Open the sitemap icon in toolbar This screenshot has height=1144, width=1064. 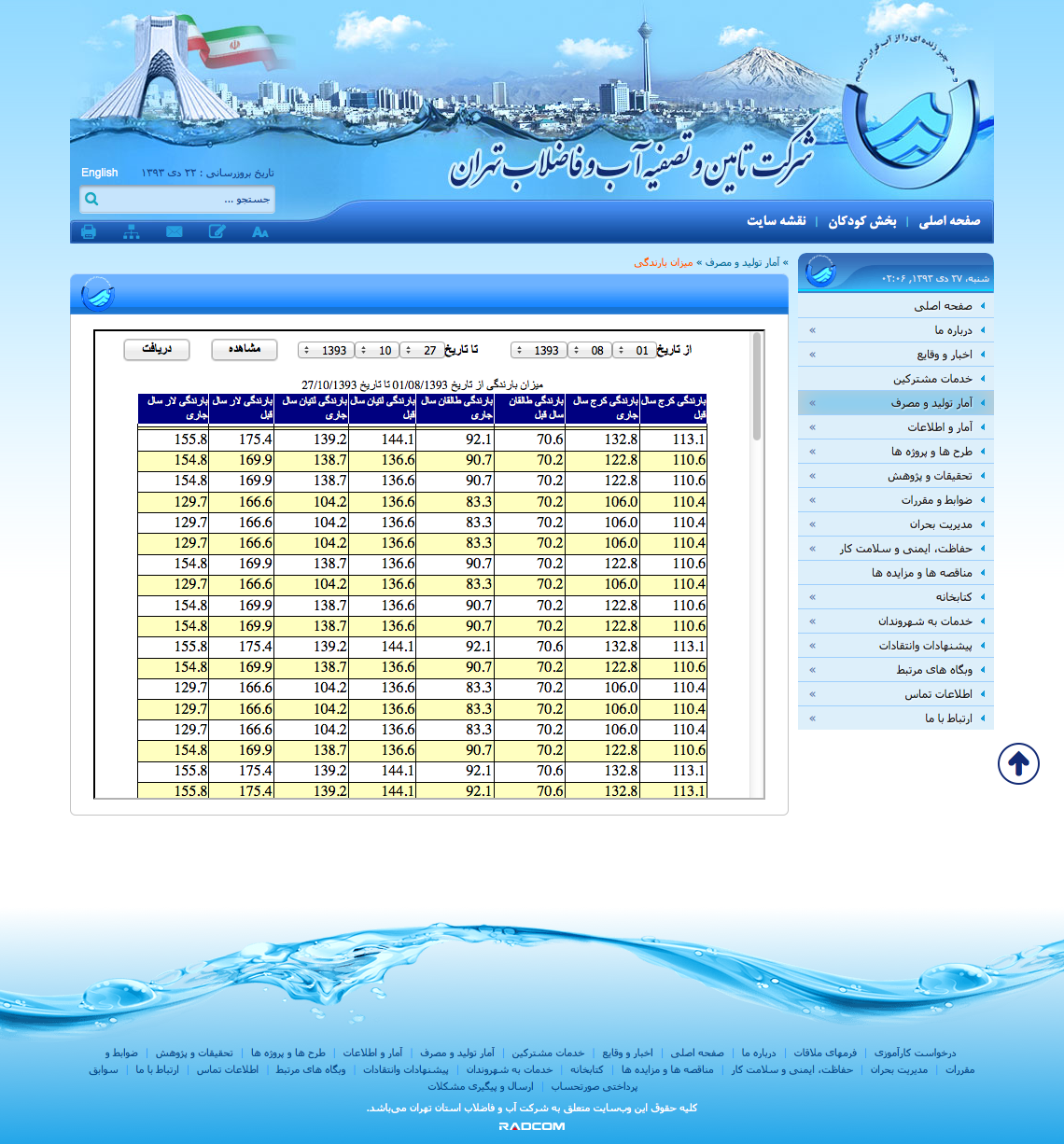(131, 231)
